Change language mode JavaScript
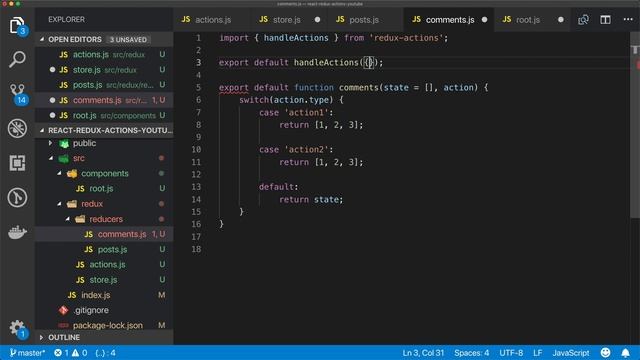The image size is (640, 360). 571,353
